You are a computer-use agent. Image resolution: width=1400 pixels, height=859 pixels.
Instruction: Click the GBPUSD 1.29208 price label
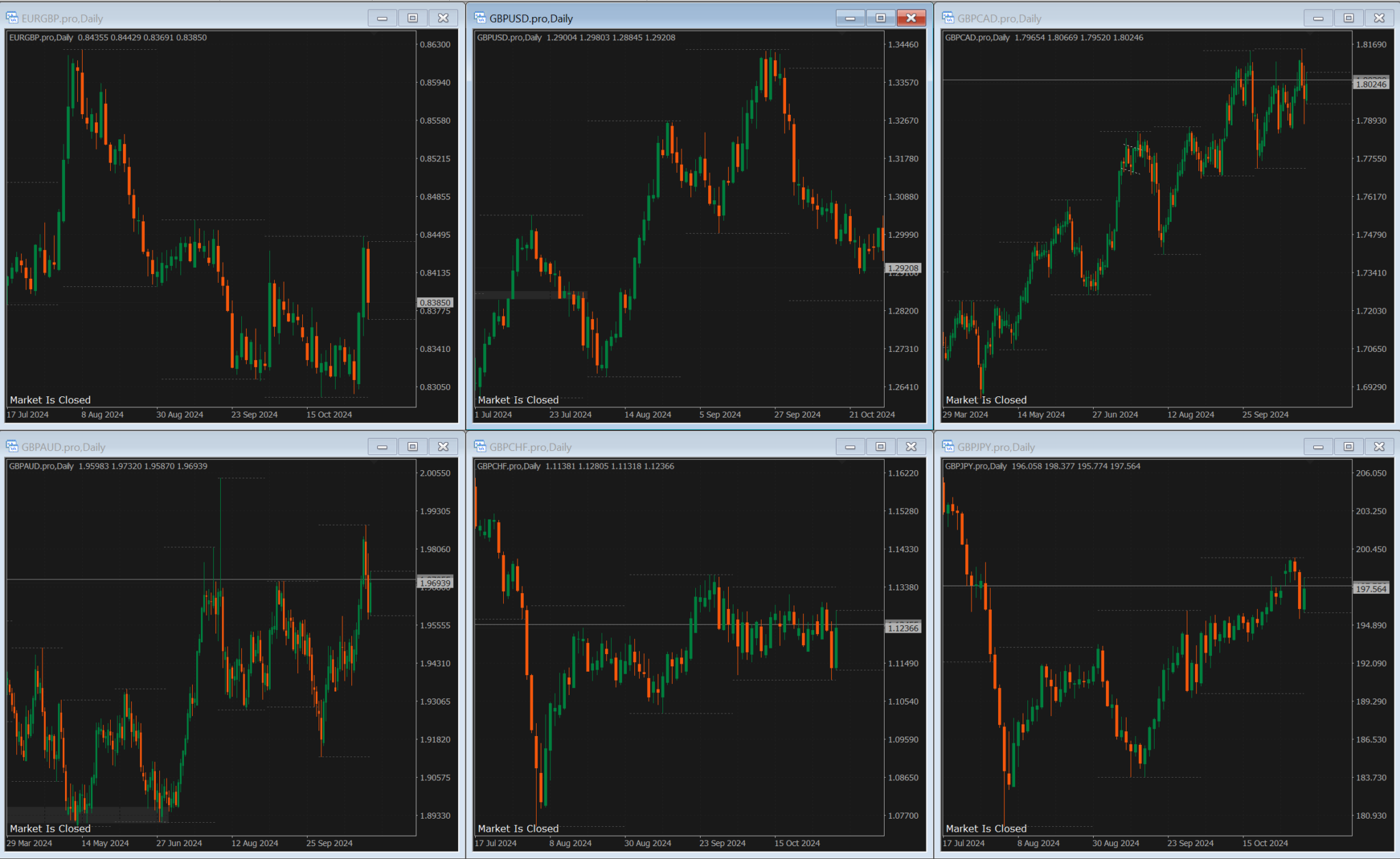click(902, 269)
